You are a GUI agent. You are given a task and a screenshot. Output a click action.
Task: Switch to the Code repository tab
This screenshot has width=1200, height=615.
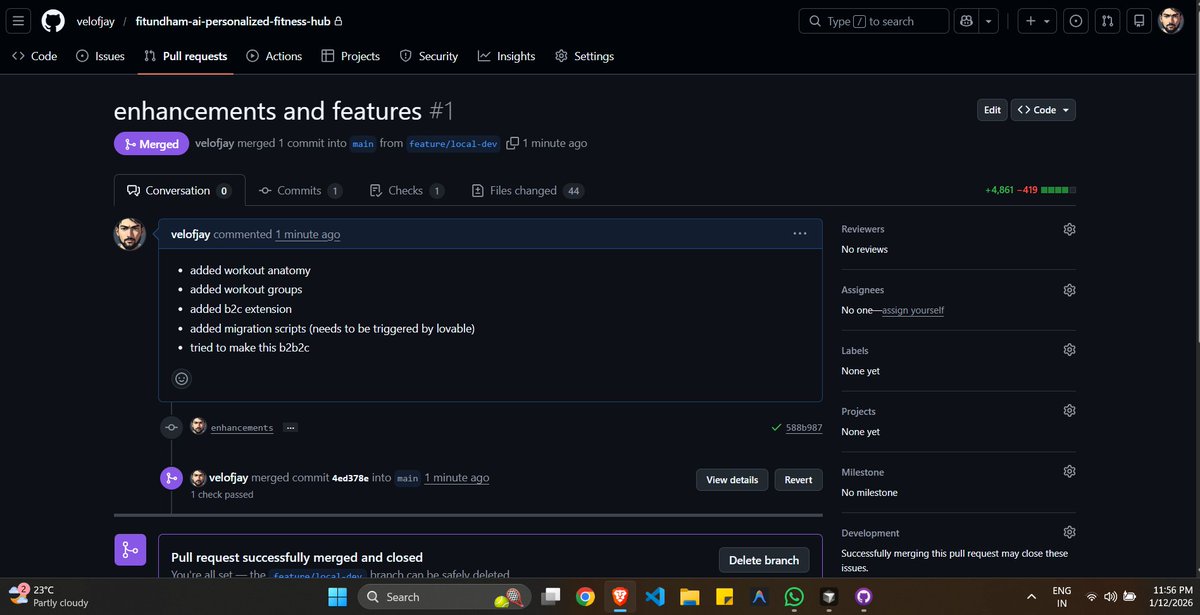tap(35, 56)
